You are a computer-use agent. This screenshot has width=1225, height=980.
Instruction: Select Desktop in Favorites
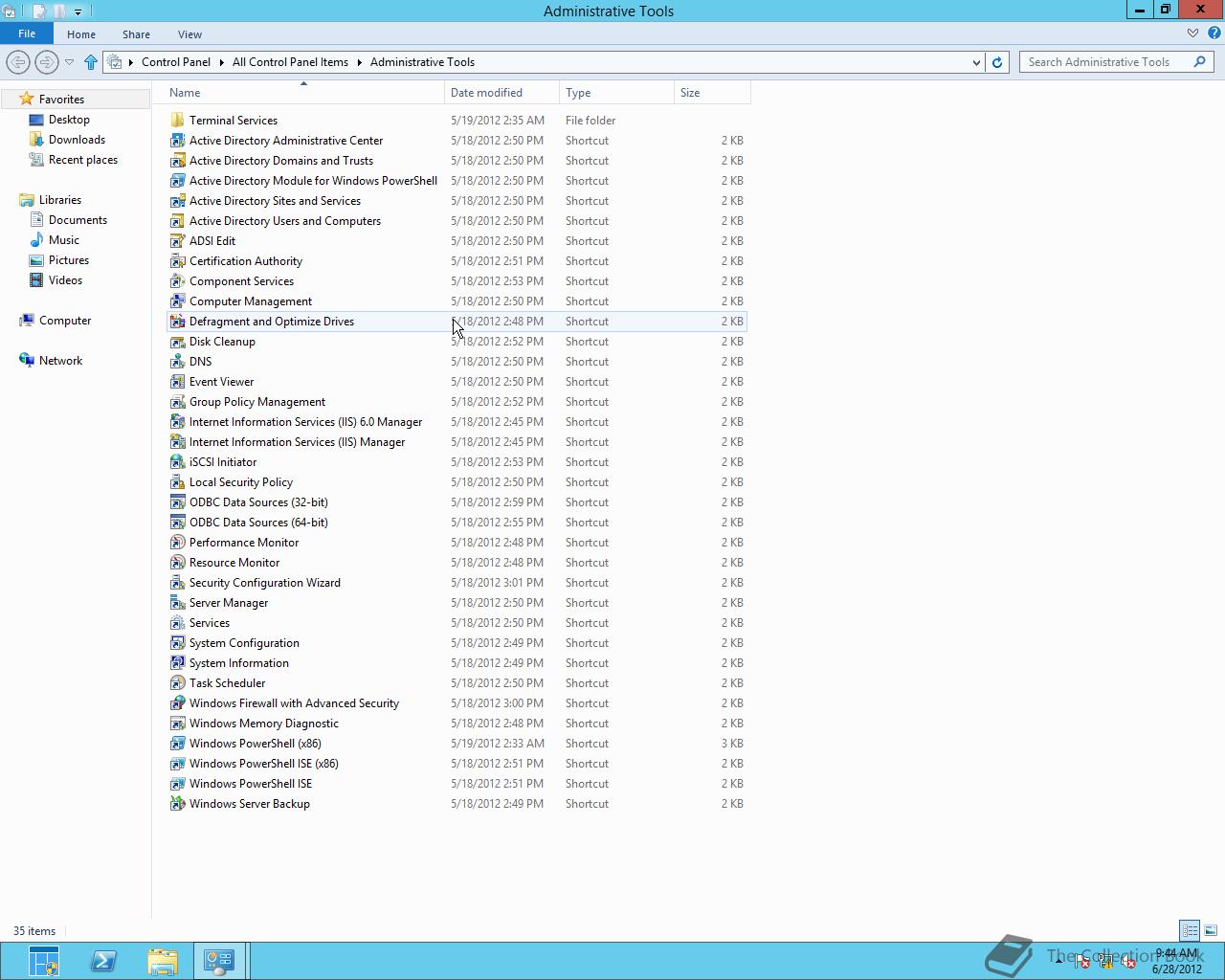(x=69, y=120)
